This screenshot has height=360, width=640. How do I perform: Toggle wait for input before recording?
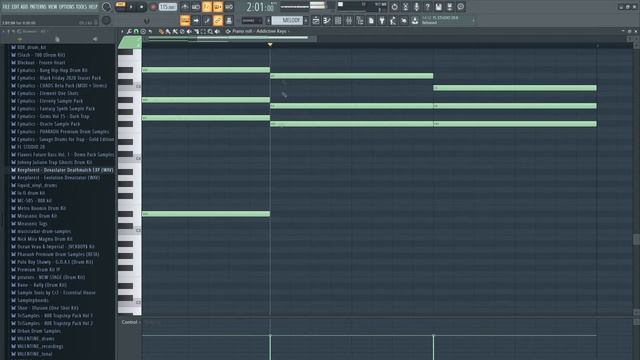click(x=196, y=7)
